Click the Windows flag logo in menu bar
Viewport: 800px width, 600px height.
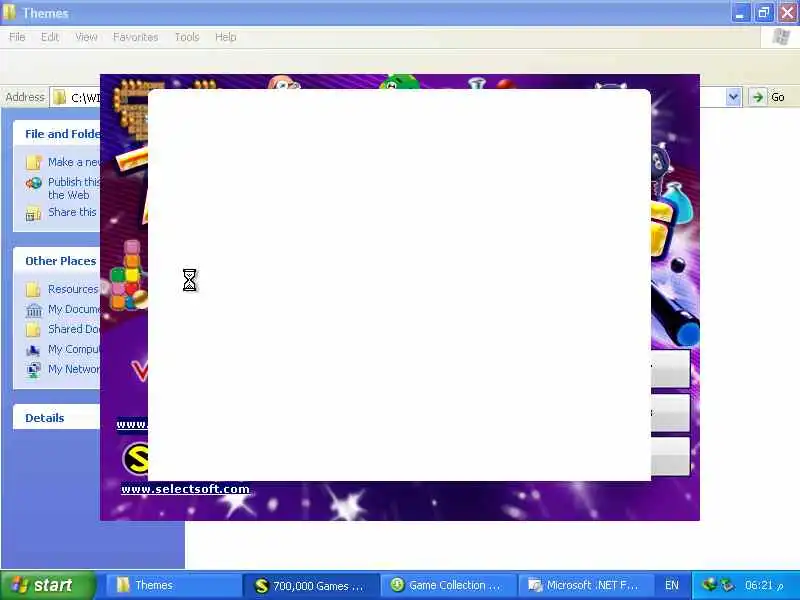(781, 37)
